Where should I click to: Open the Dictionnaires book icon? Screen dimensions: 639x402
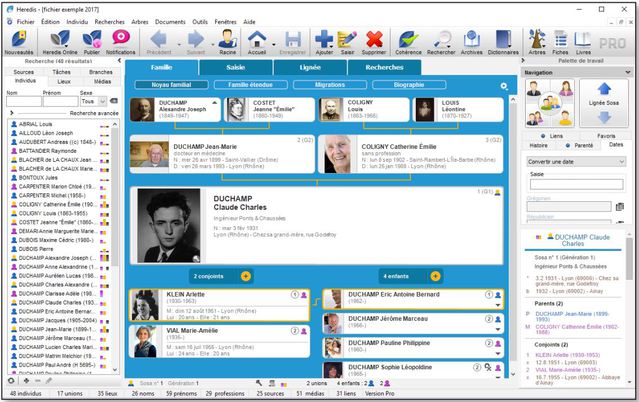tap(503, 42)
